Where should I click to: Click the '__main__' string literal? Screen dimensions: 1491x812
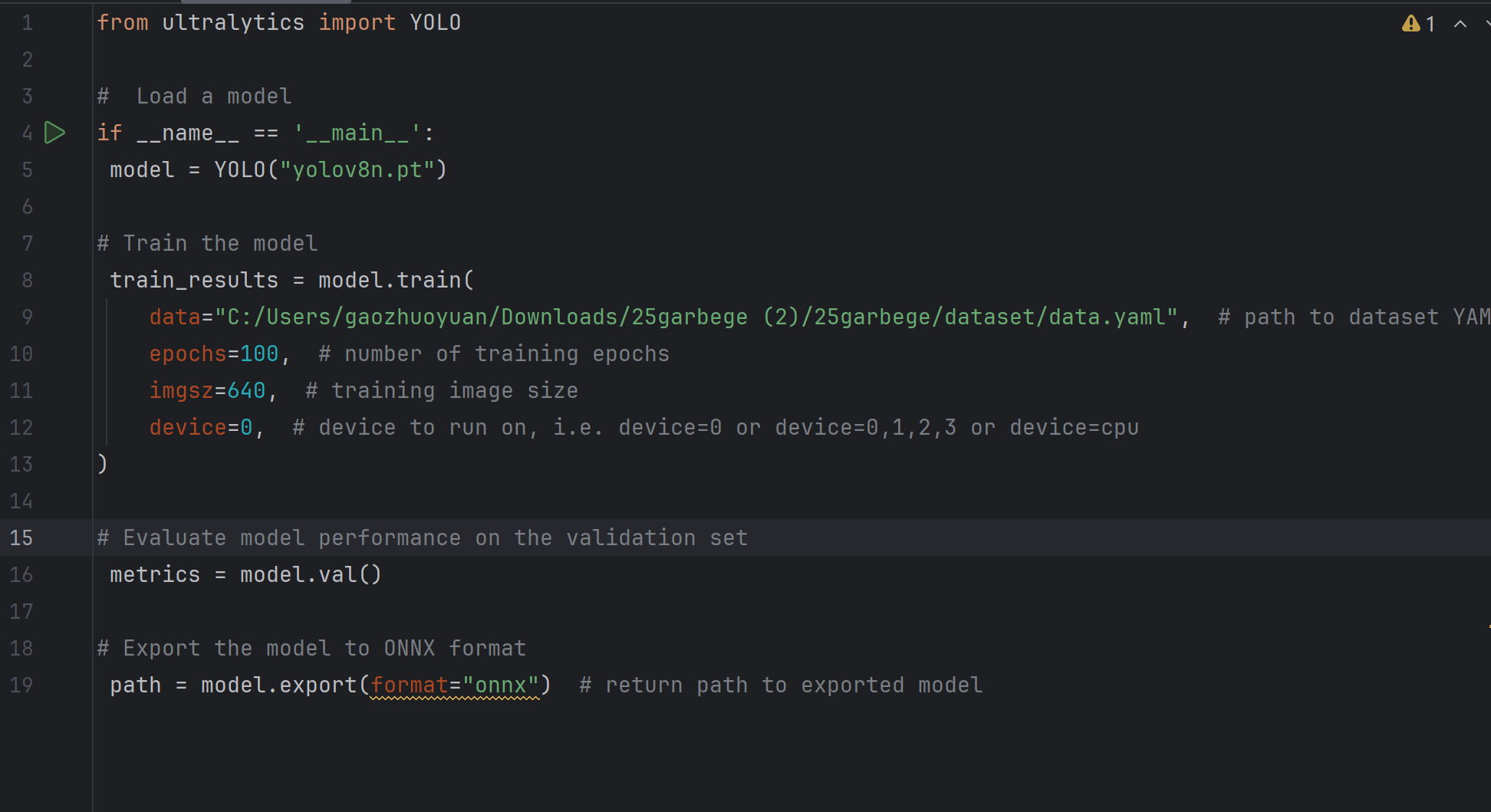[x=357, y=133]
